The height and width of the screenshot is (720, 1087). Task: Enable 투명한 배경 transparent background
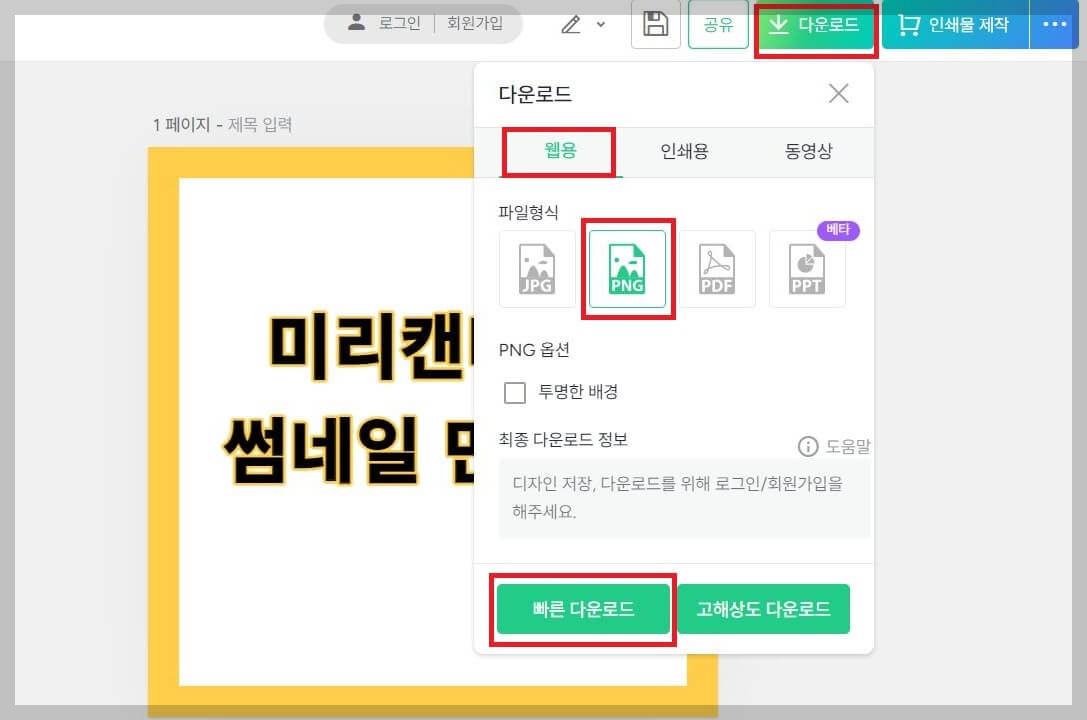click(x=515, y=392)
